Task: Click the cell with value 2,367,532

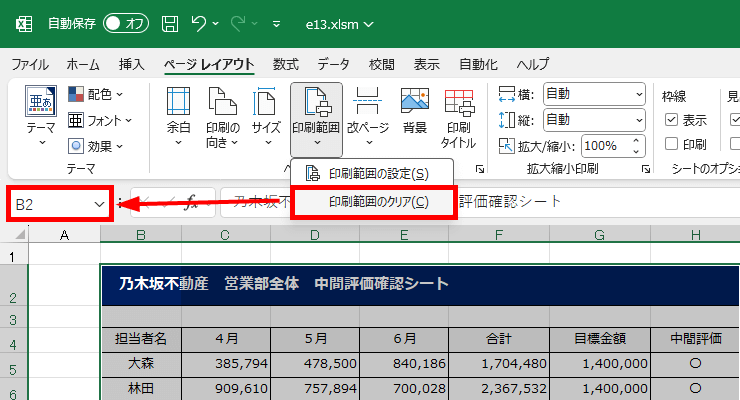Action: (499, 389)
